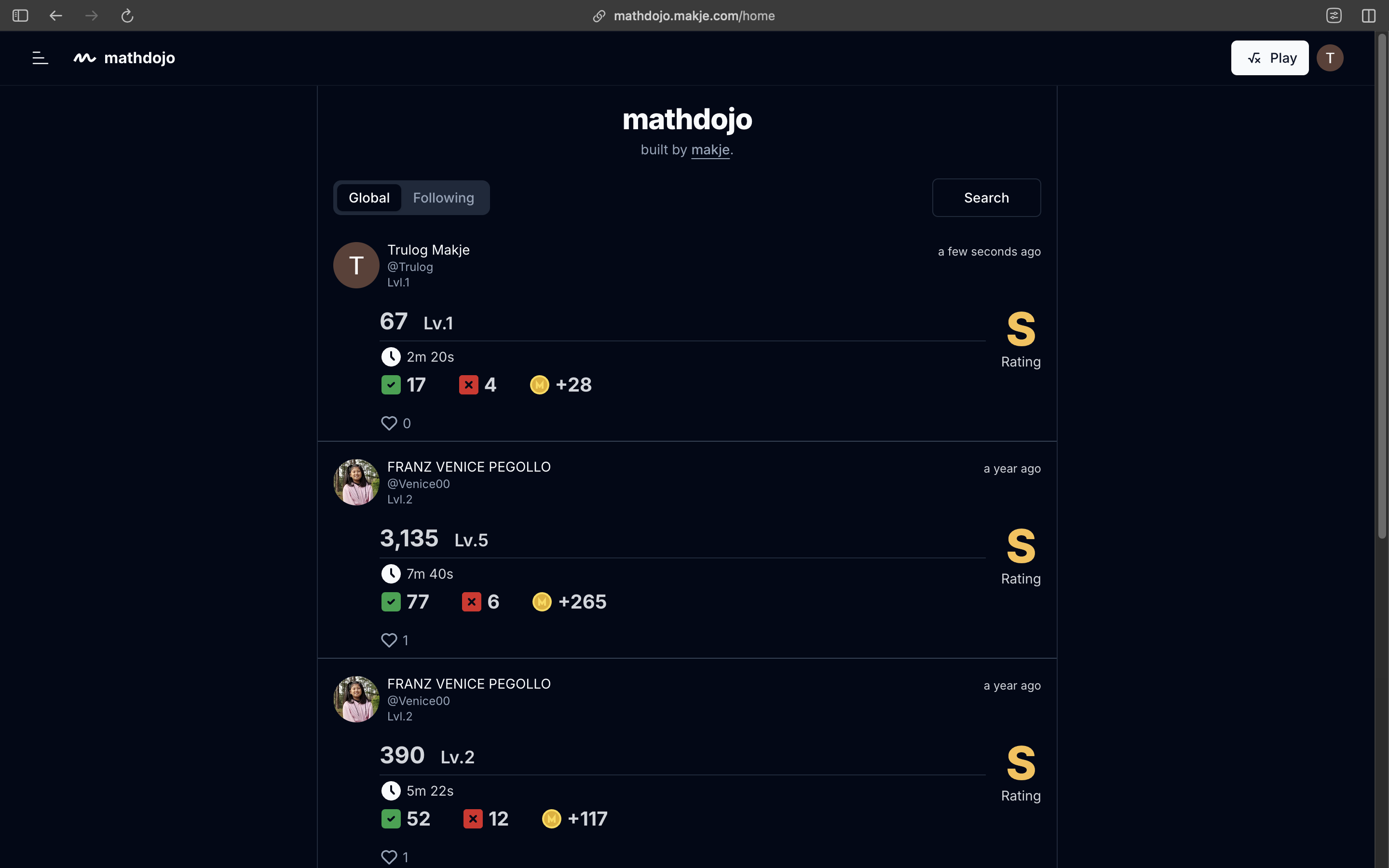Viewport: 1389px width, 868px height.
Task: Click the browser back arrow
Action: (x=55, y=16)
